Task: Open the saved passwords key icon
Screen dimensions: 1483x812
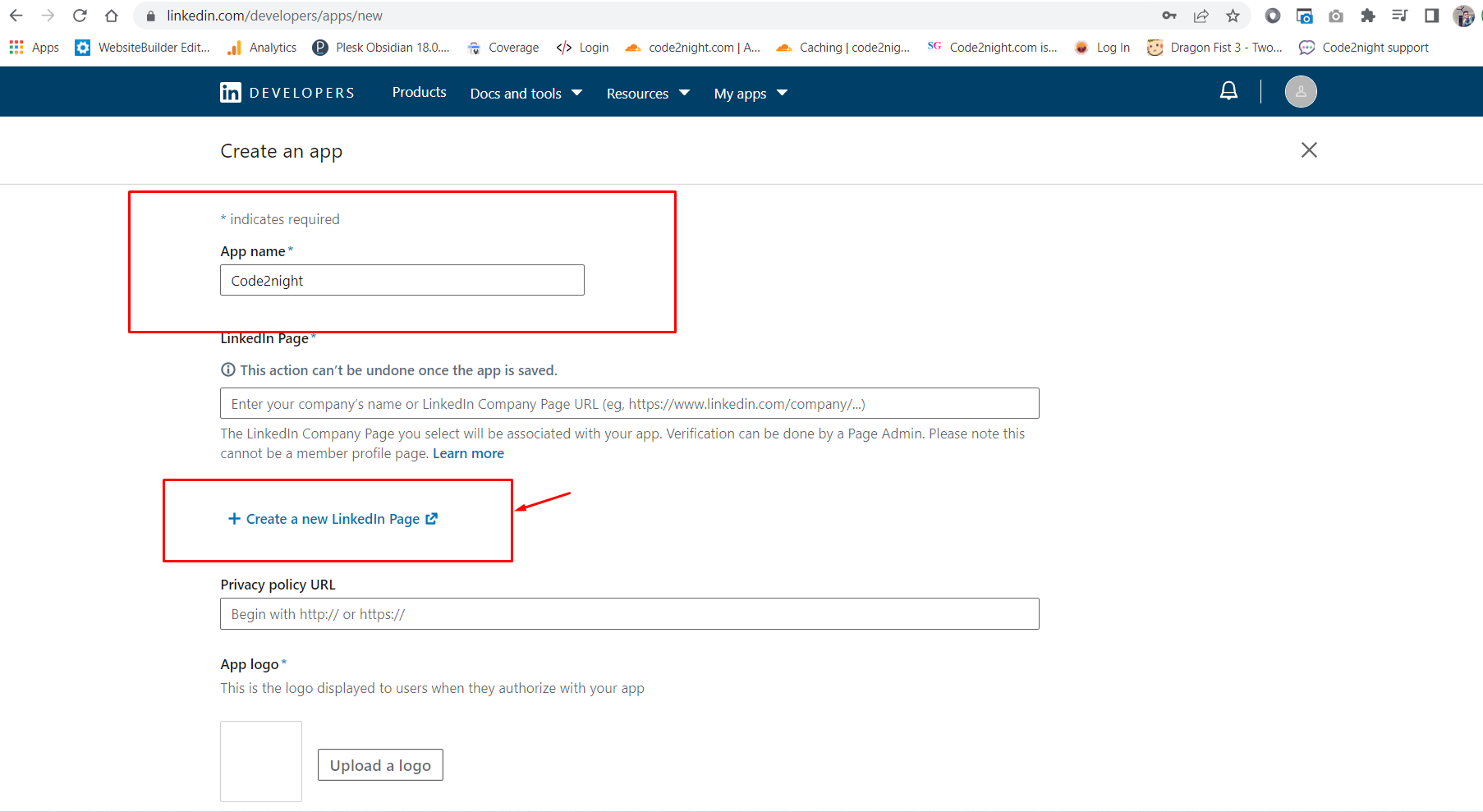Action: tap(1169, 16)
